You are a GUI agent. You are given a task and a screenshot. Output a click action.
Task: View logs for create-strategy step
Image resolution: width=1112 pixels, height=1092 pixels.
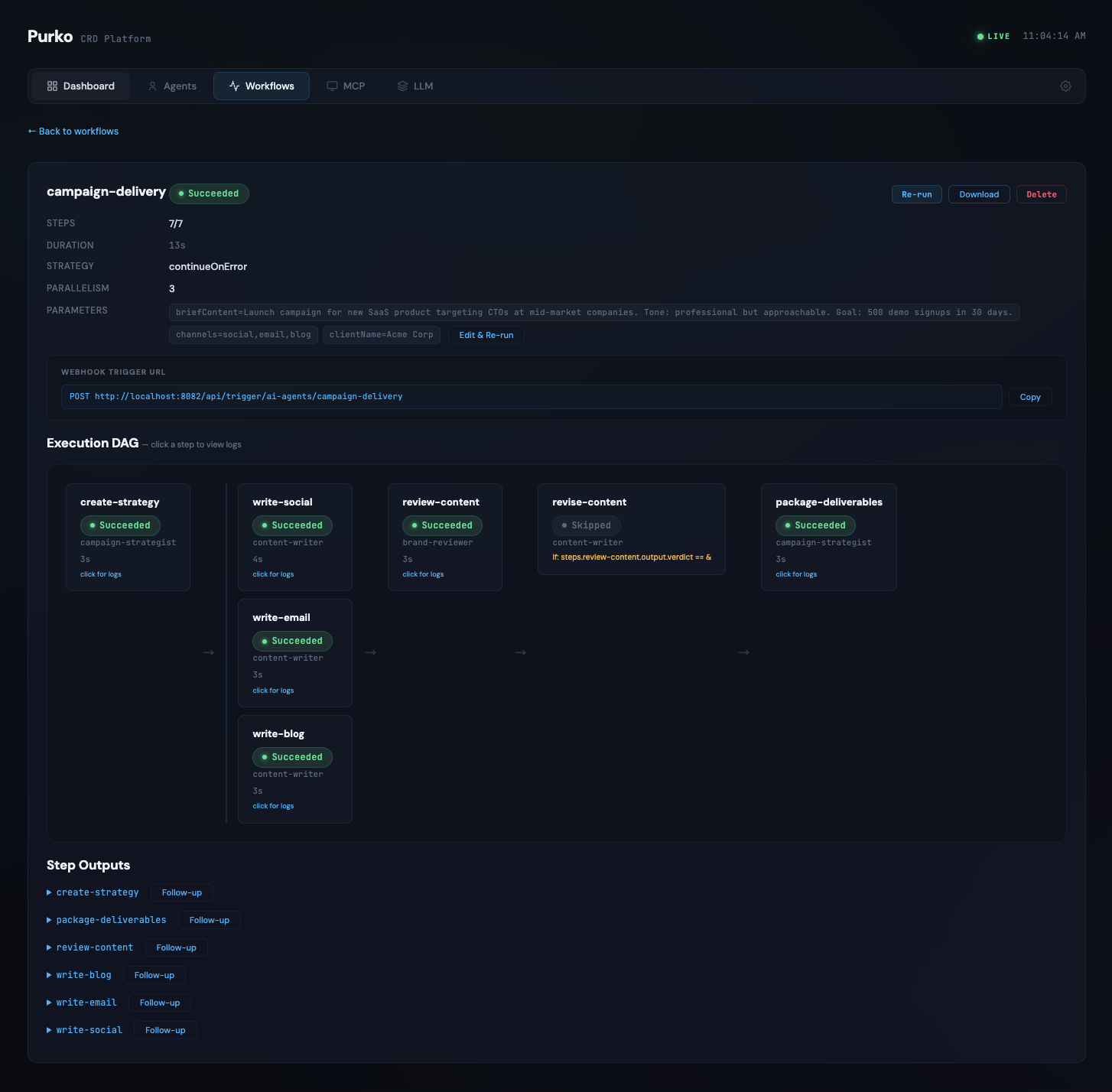pos(101,574)
